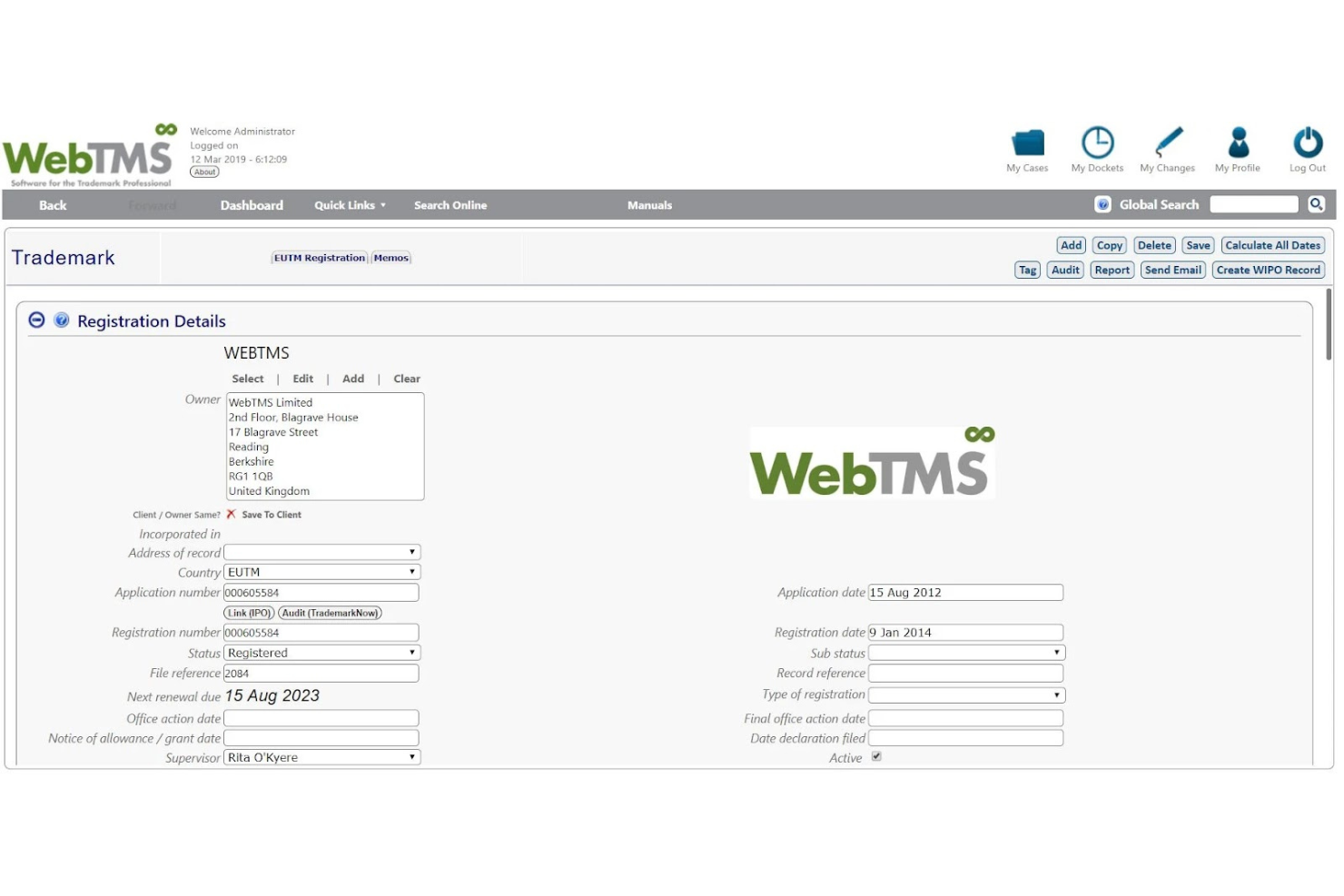Click the Log Out power icon
Viewport: 1344px width, 896px height.
click(x=1308, y=143)
